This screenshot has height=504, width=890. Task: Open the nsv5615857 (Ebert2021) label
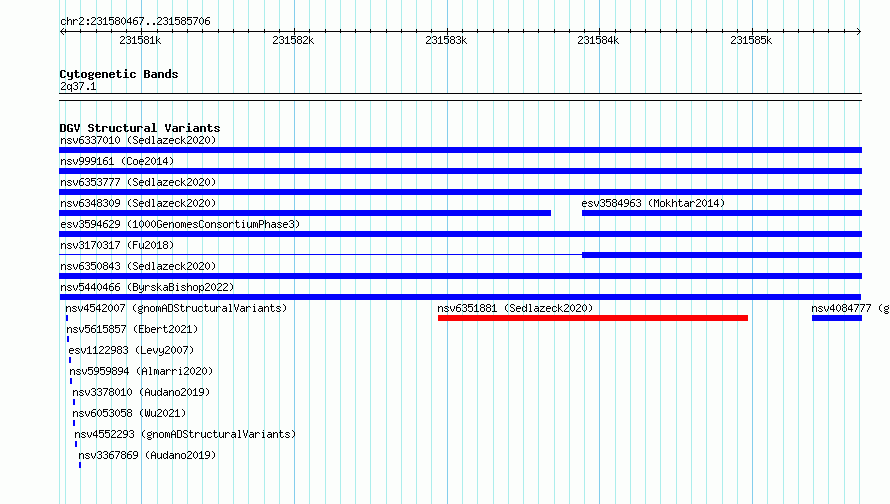tap(132, 329)
